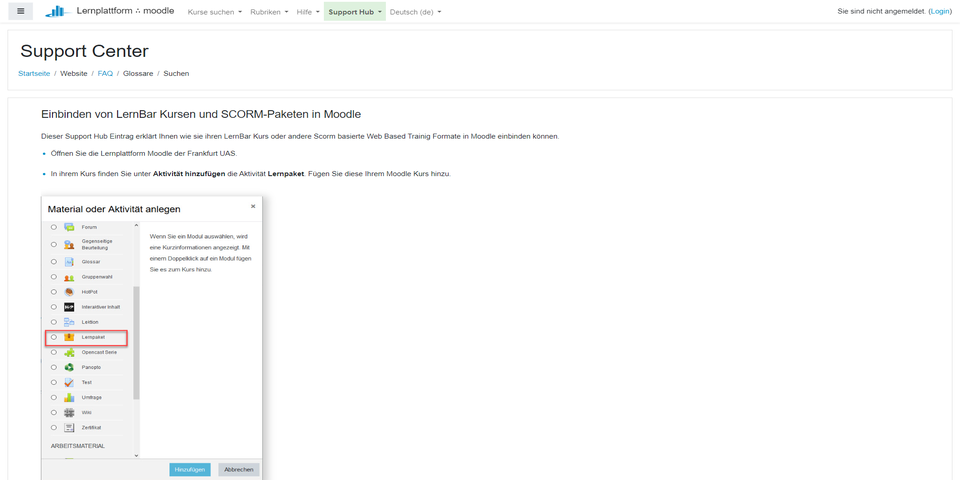Screen dimensions: 960x480
Task: Select the Interaktiver Inhalt radio button
Action: (x=54, y=307)
